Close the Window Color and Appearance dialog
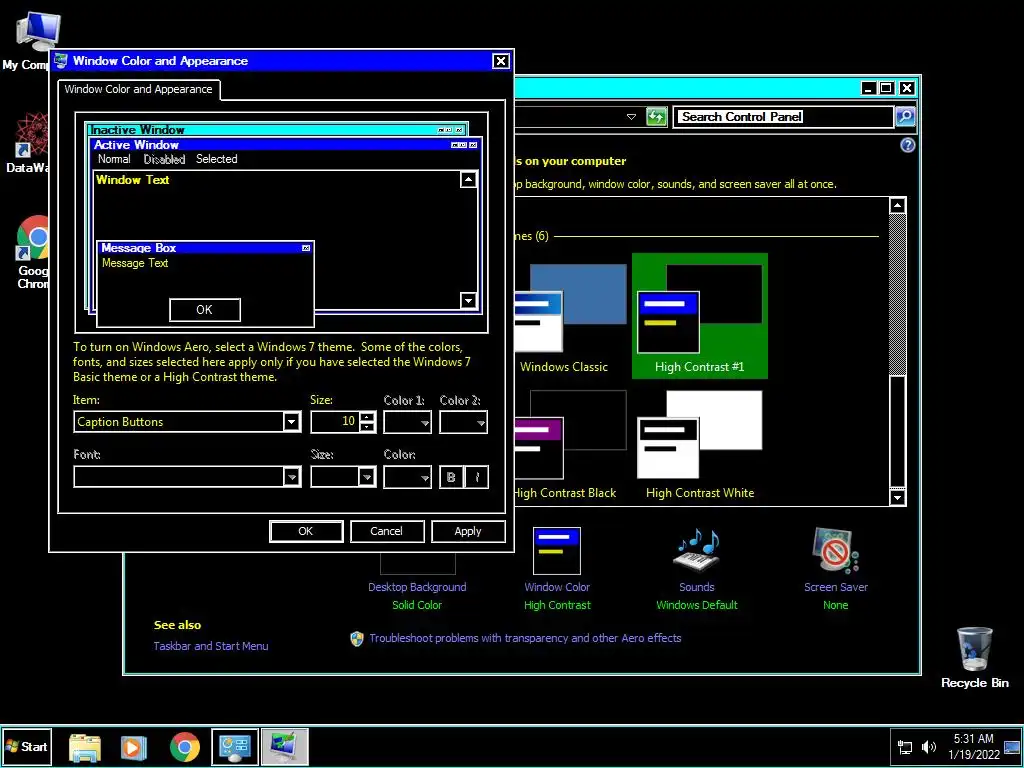The image size is (1024, 768). (x=500, y=61)
